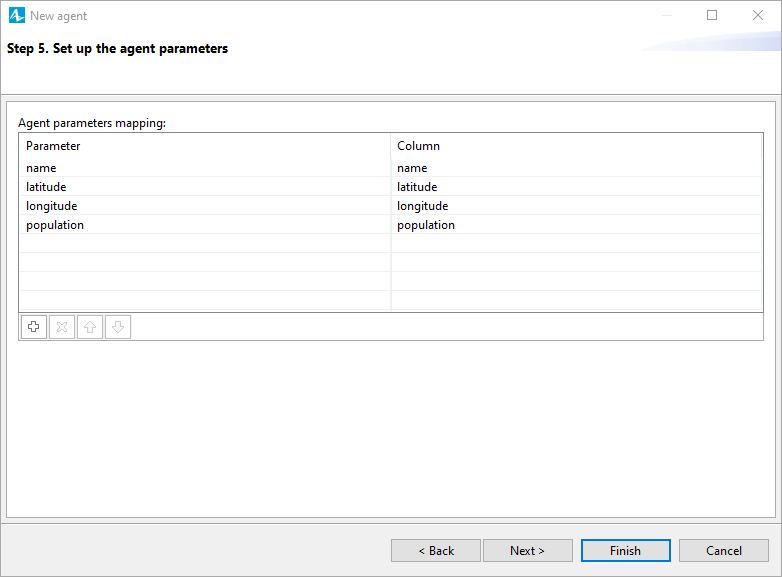Image resolution: width=782 pixels, height=577 pixels.
Task: Maximize the New agent window
Action: coord(712,15)
